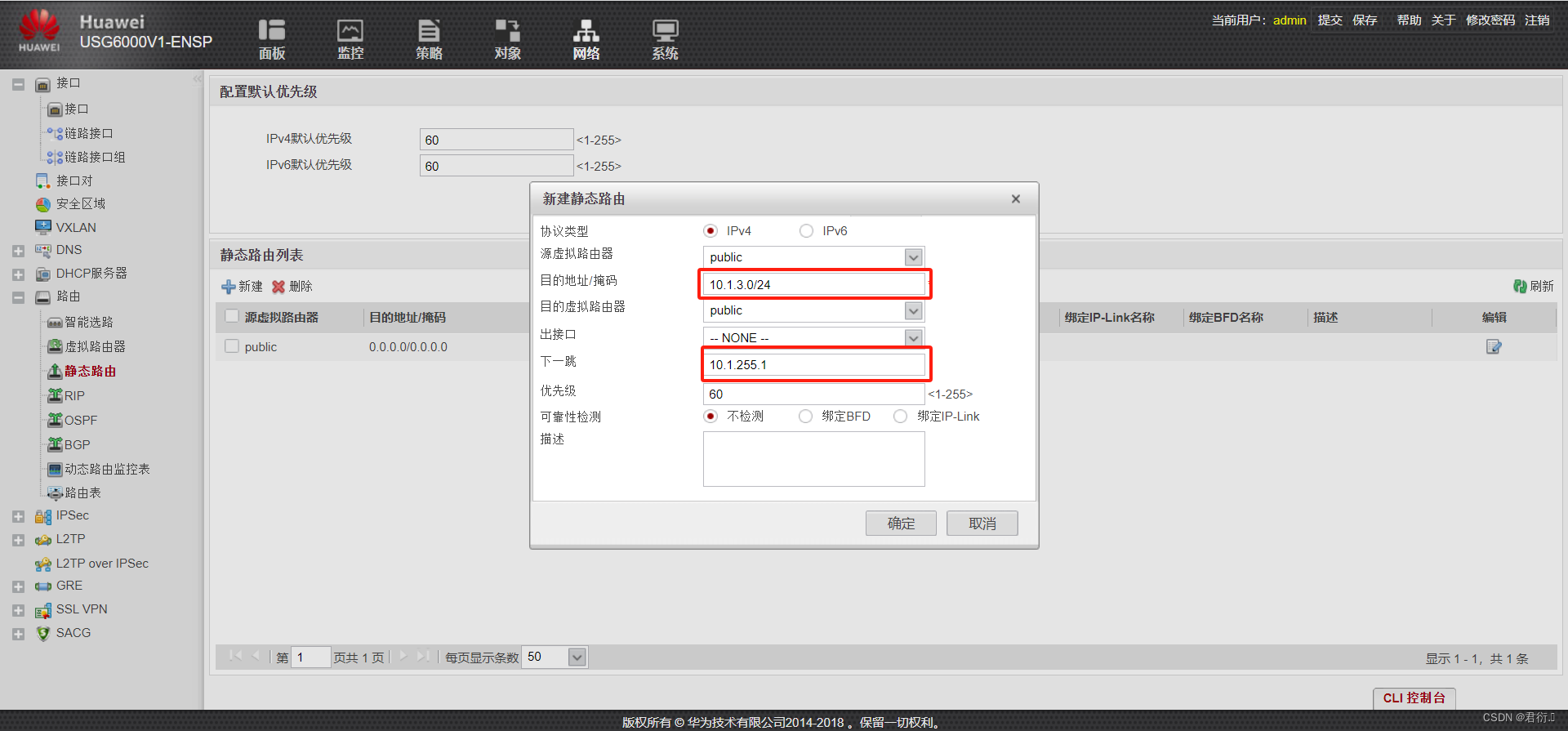
Task: Open the 每页显示条数 dropdown
Action: point(577,657)
